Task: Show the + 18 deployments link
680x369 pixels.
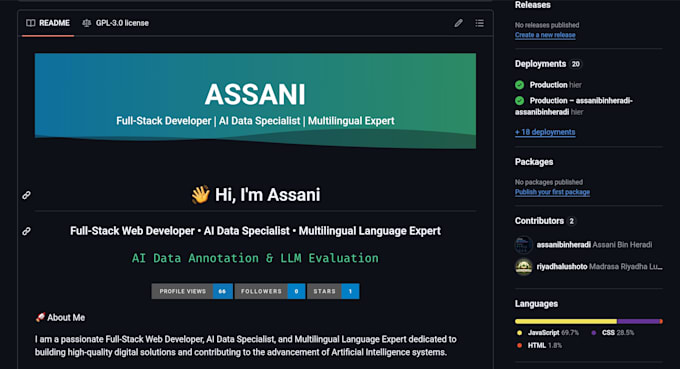Action: [x=545, y=132]
